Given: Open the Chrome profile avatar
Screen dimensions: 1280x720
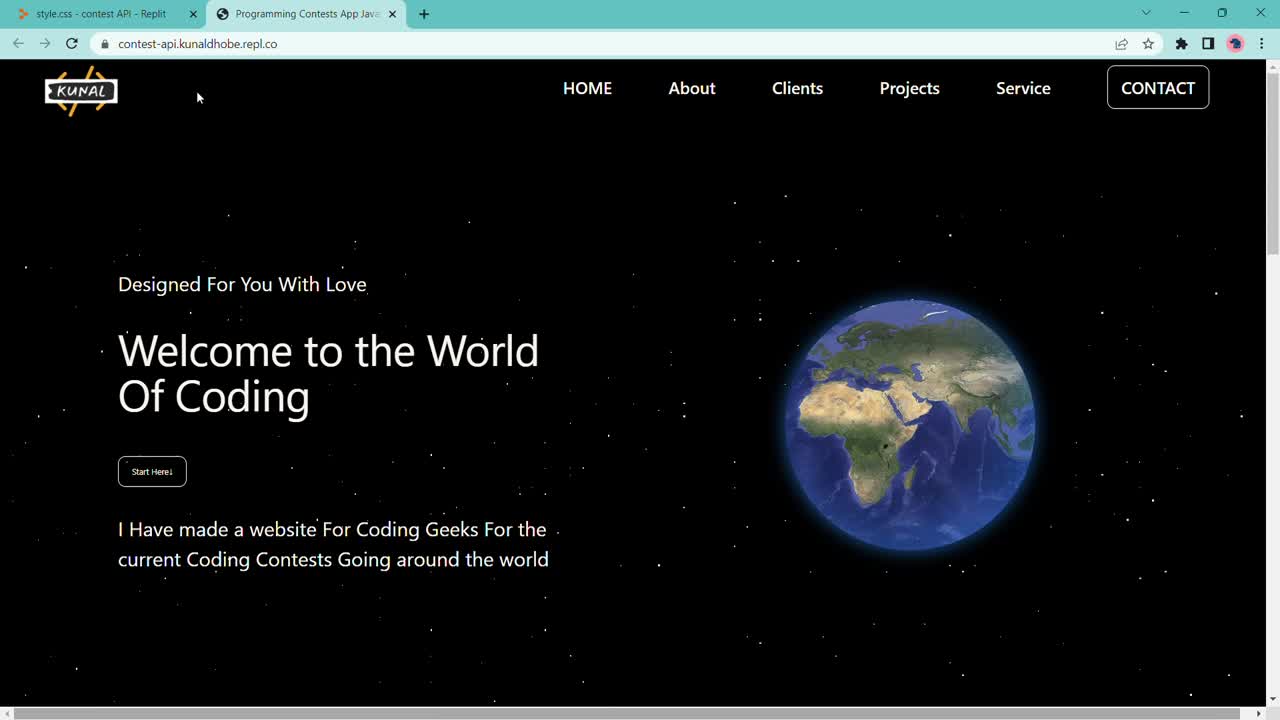Looking at the screenshot, I should 1235,44.
